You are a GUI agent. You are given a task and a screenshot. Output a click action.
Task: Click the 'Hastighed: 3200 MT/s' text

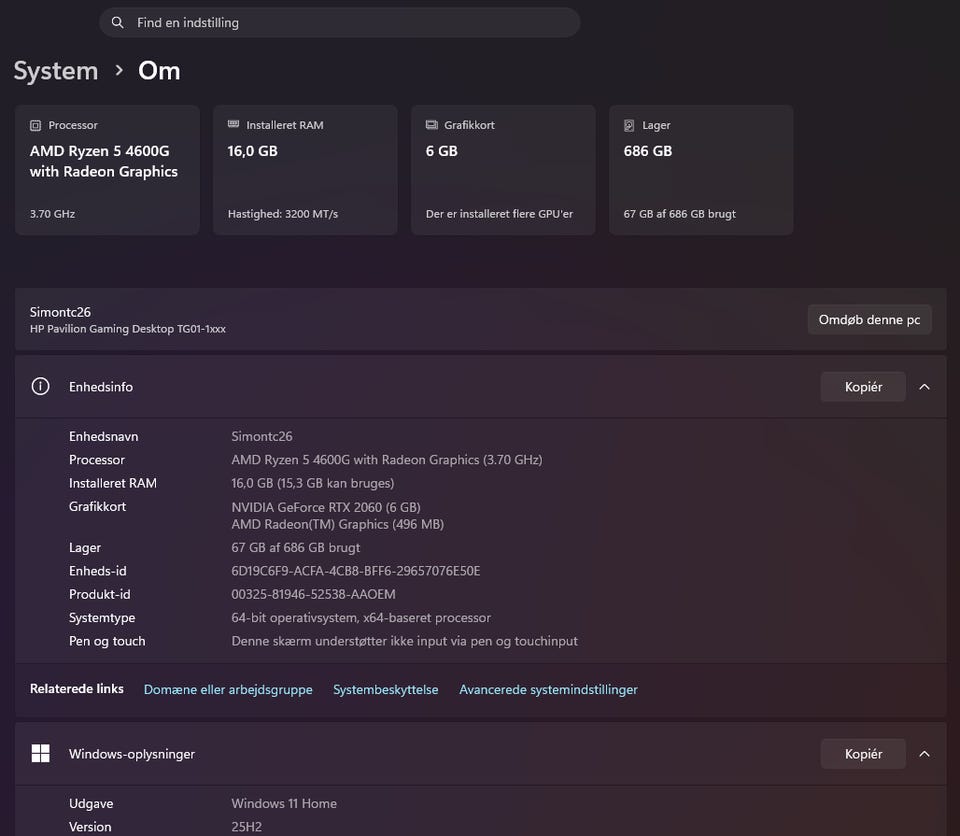(x=283, y=214)
